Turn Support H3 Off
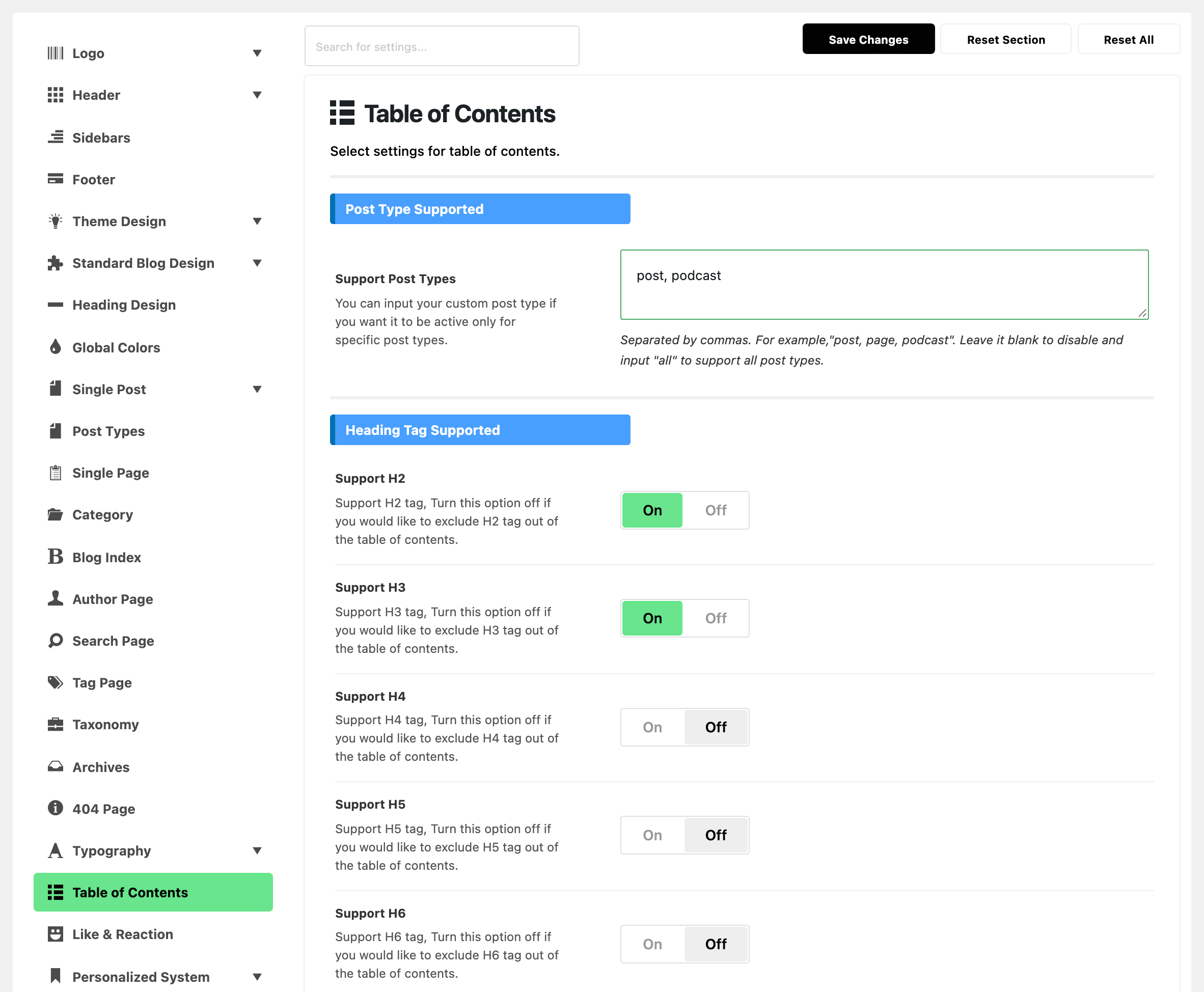1204x992 pixels. pos(716,618)
